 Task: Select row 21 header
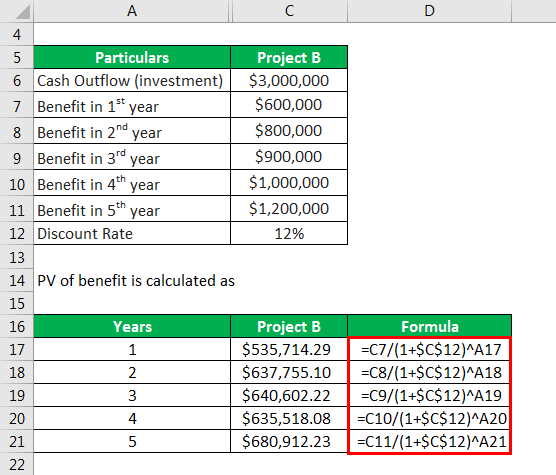tap(17, 441)
